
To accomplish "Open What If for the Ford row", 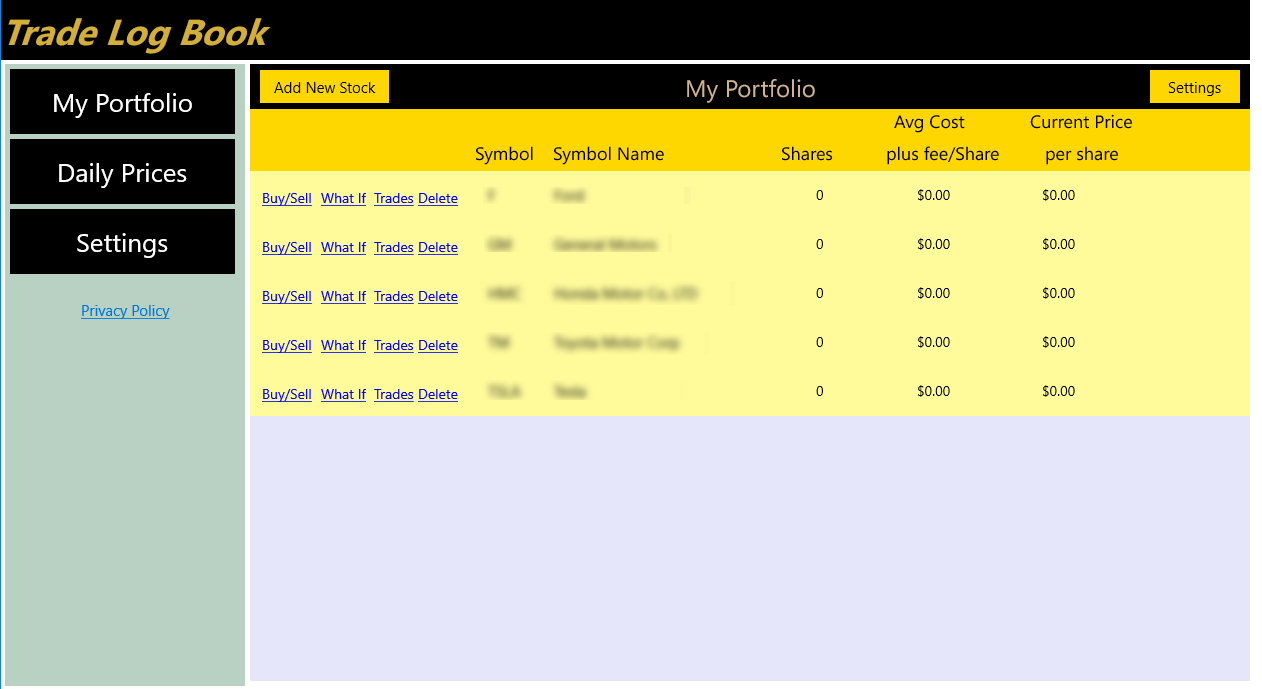I will coord(343,198).
